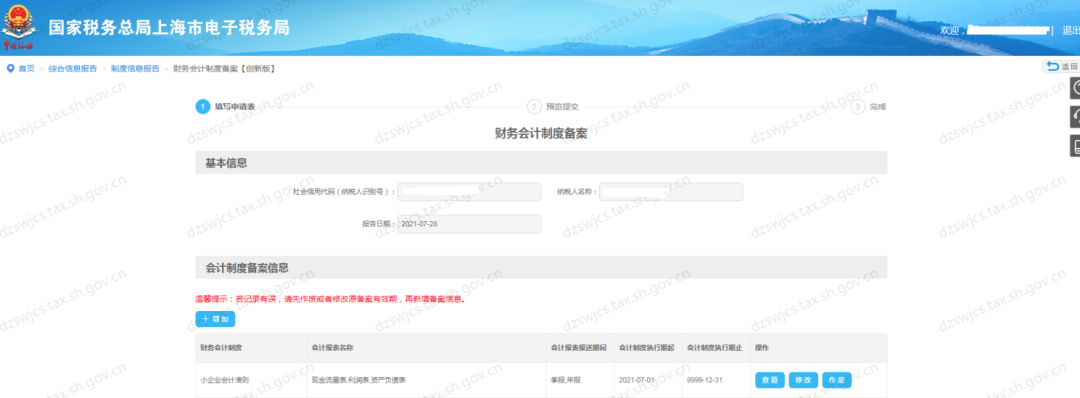Image resolution: width=1080 pixels, height=398 pixels.
Task: Focus the 社会信用代码 input field
Action: [x=469, y=192]
